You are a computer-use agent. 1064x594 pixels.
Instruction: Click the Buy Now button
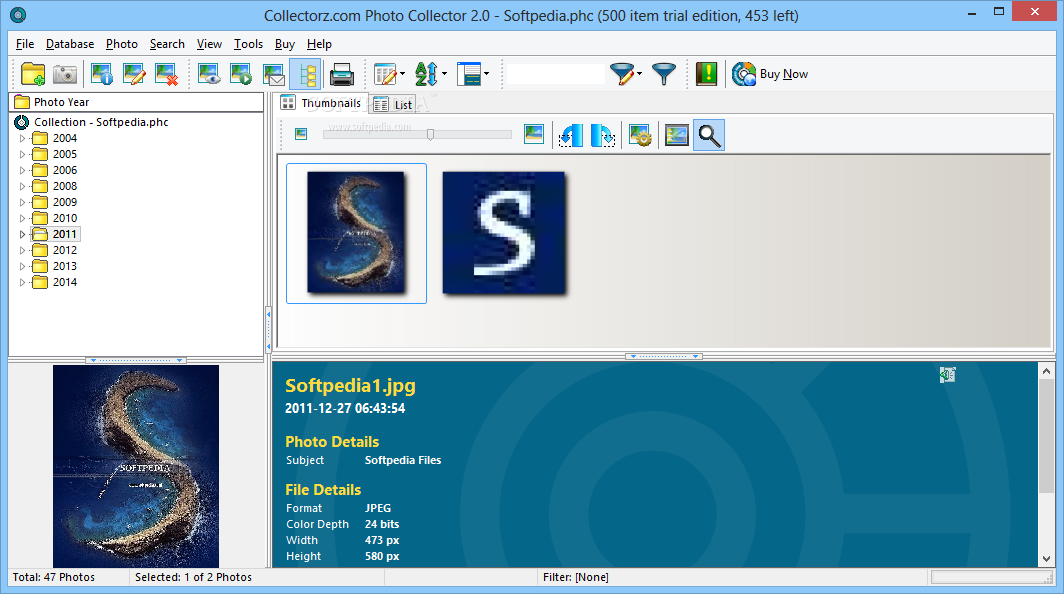pos(770,74)
